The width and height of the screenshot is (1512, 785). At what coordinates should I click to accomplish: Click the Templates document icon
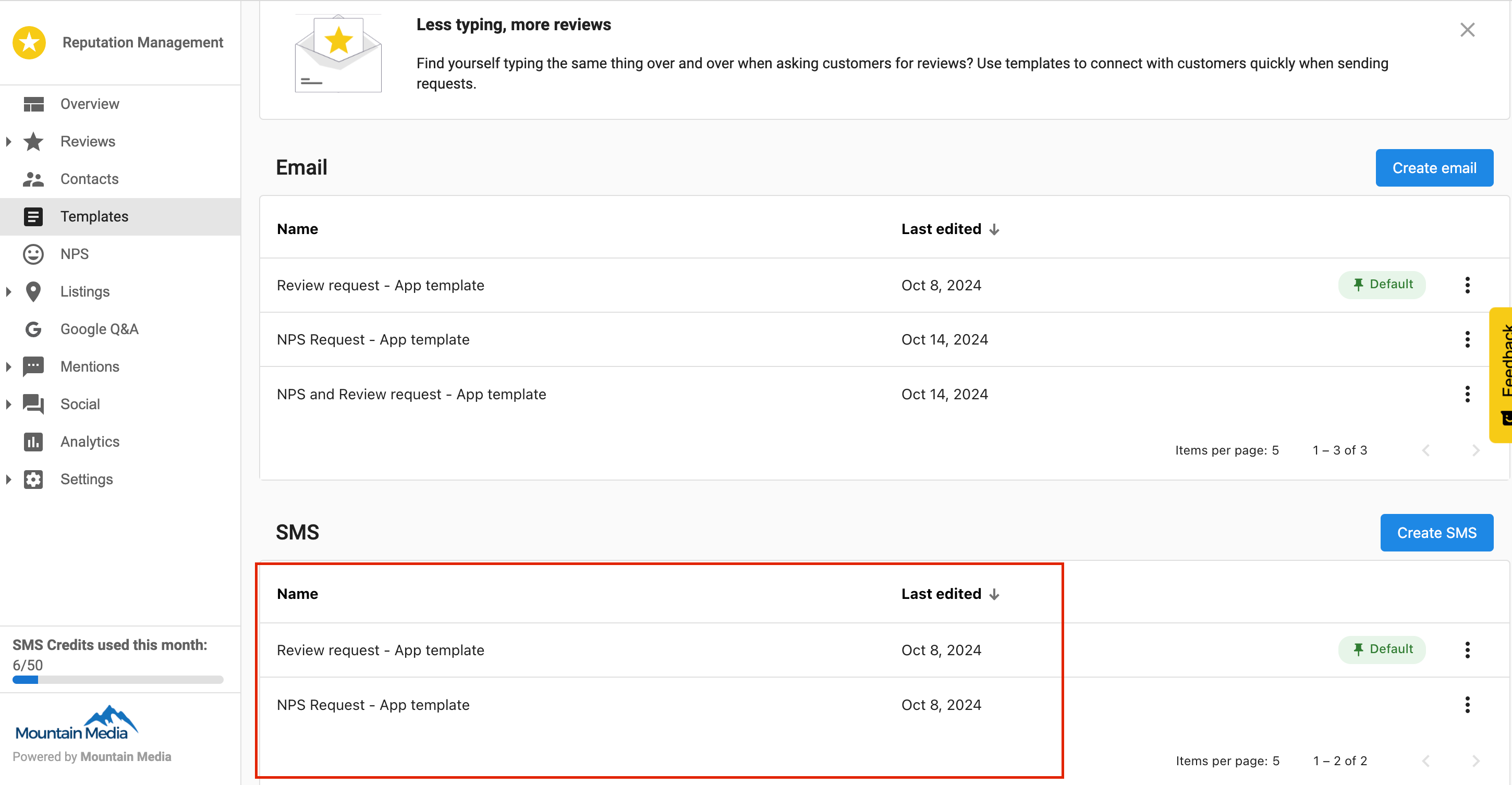click(x=33, y=216)
